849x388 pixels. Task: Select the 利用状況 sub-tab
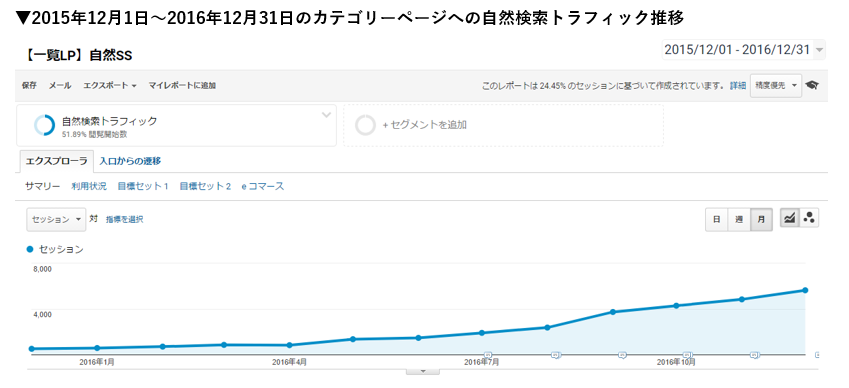(x=89, y=186)
